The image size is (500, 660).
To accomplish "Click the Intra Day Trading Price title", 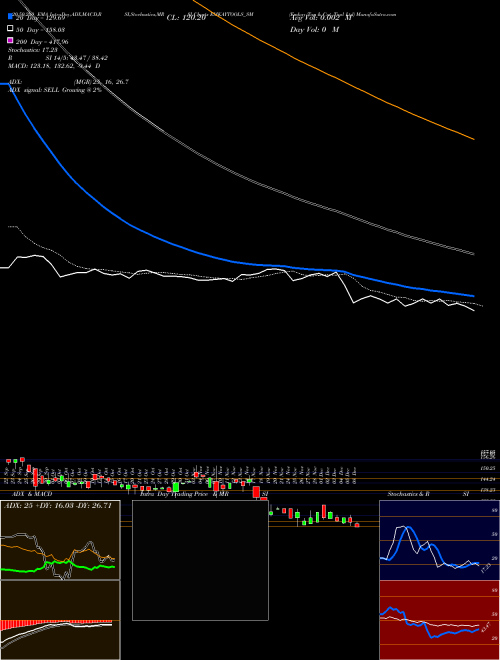I will [174, 494].
